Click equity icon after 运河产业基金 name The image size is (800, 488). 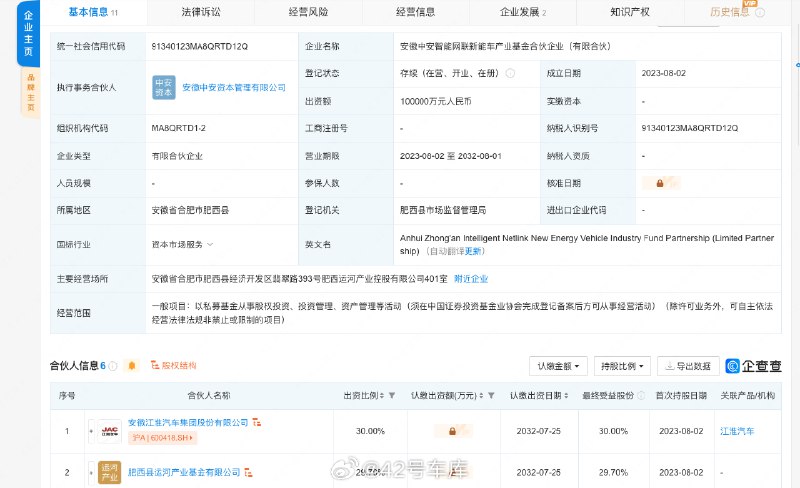(x=248, y=473)
